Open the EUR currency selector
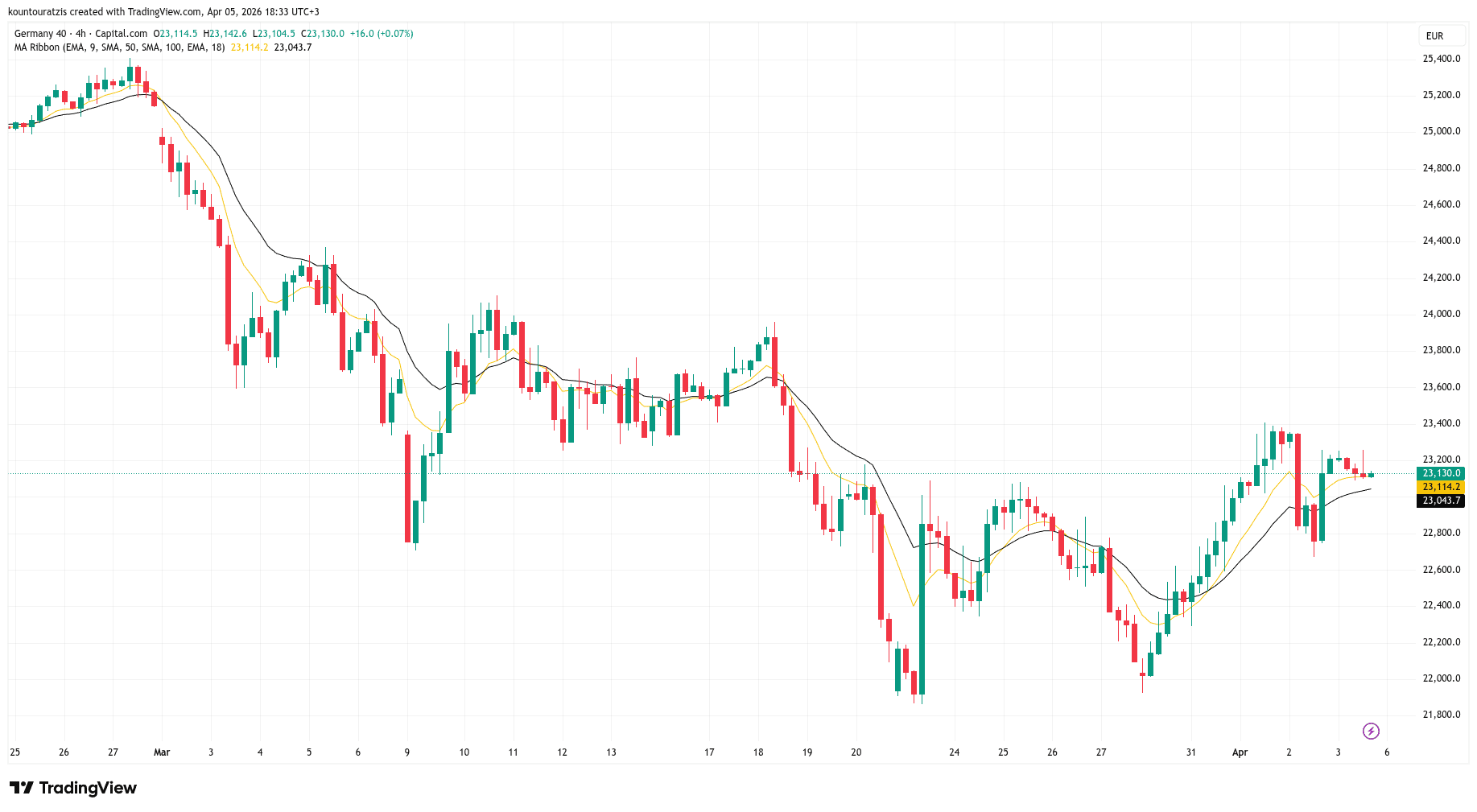Viewport: 1477px width, 812px height. pos(1434,36)
